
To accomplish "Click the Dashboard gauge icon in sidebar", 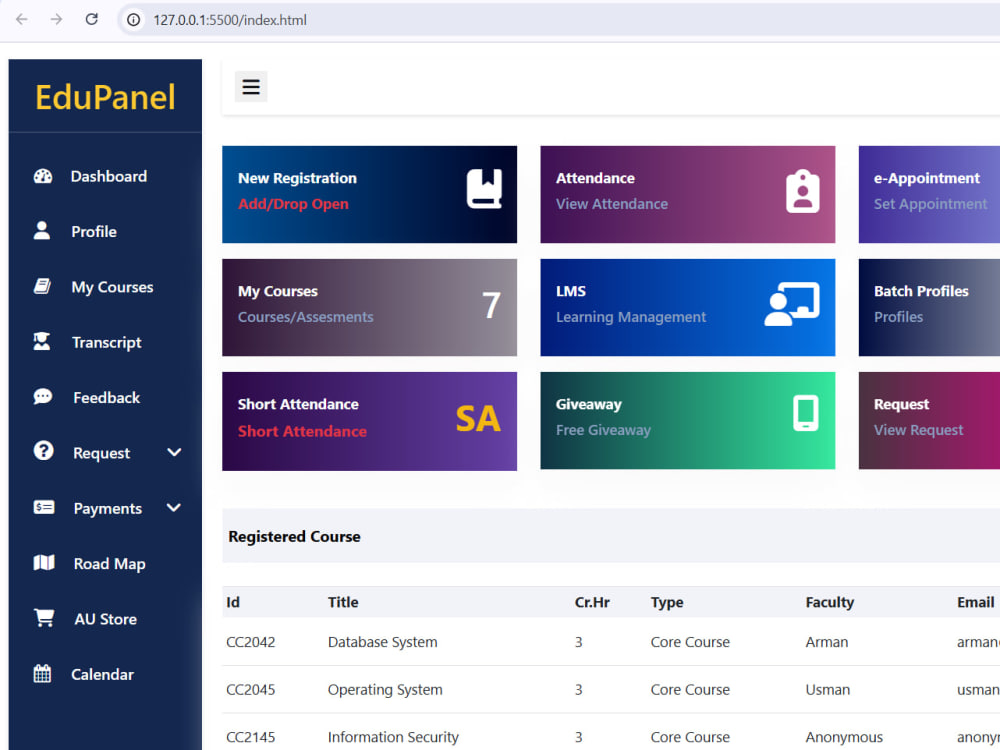I will coord(43,177).
